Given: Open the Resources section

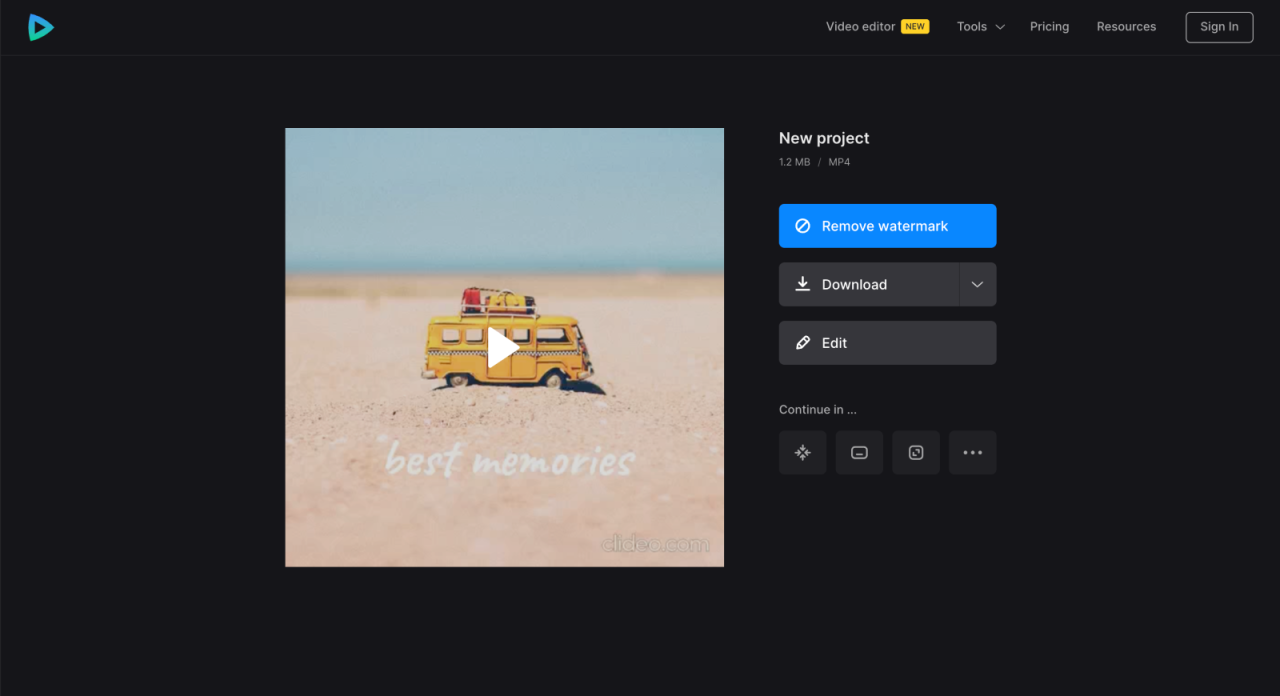Looking at the screenshot, I should [1126, 26].
